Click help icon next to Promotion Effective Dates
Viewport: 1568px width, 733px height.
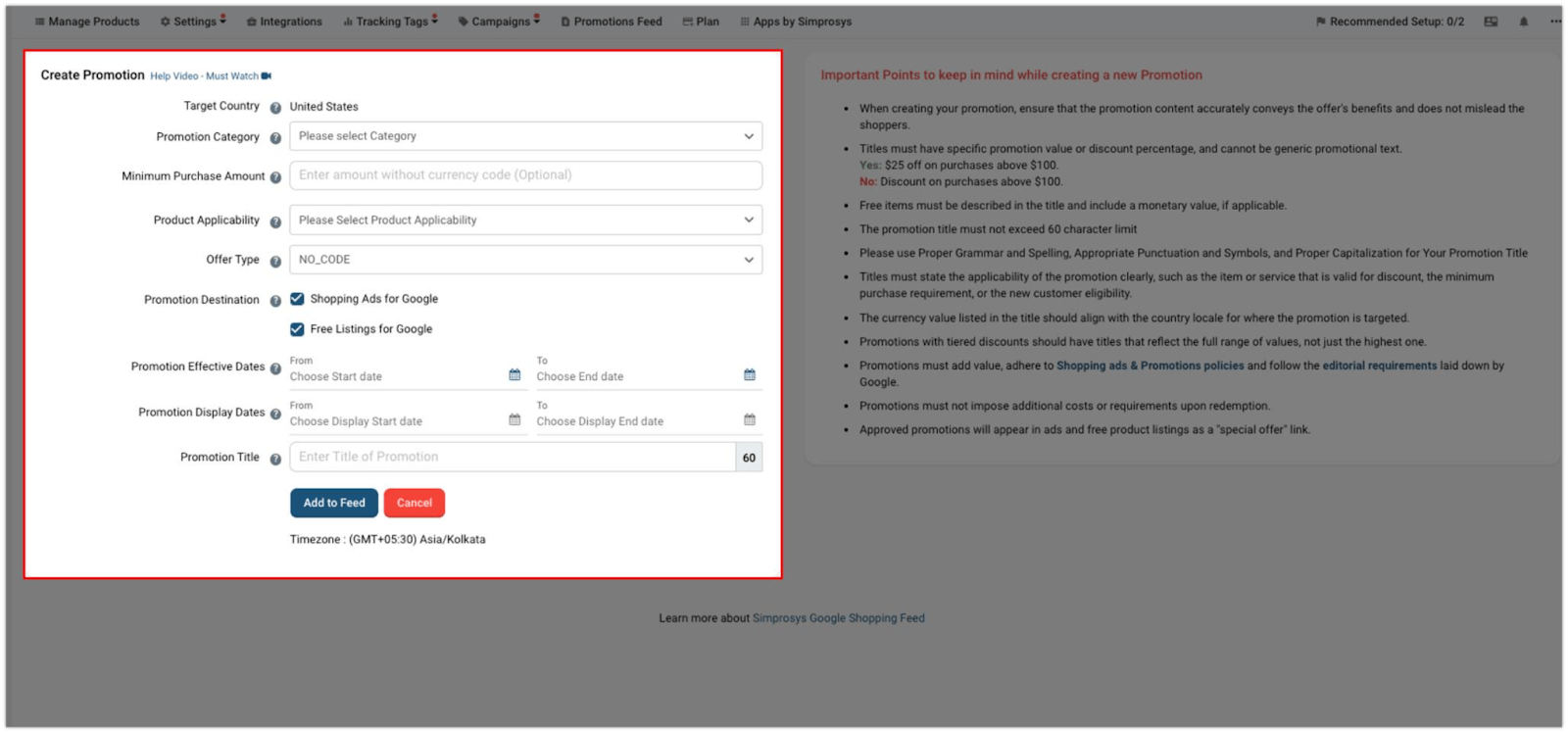pyautogui.click(x=275, y=368)
